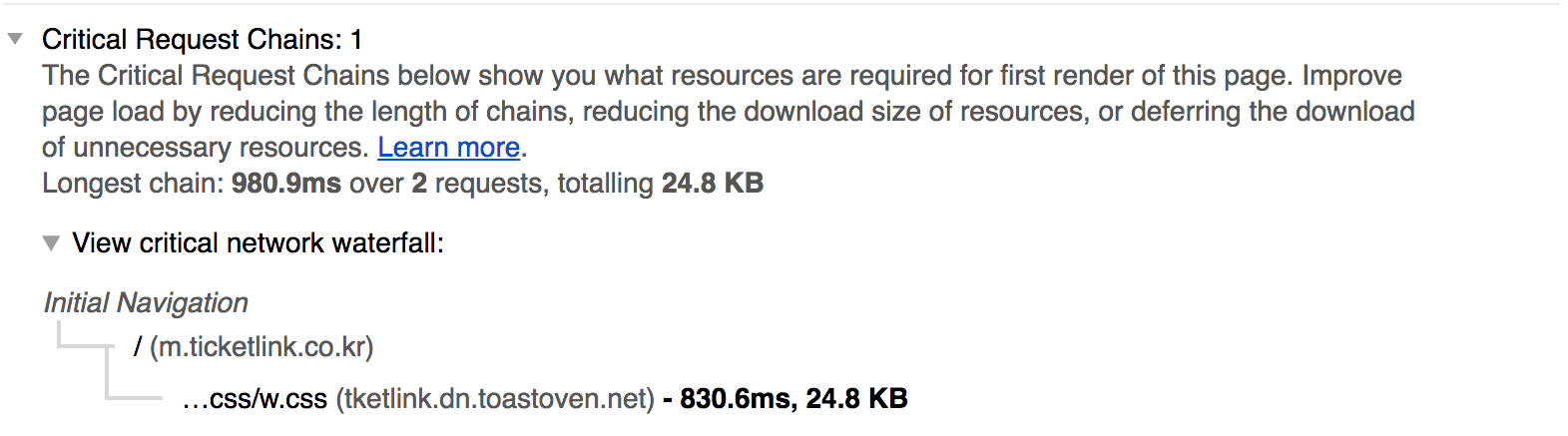Click the "Longest chain:" label text

tap(133, 184)
